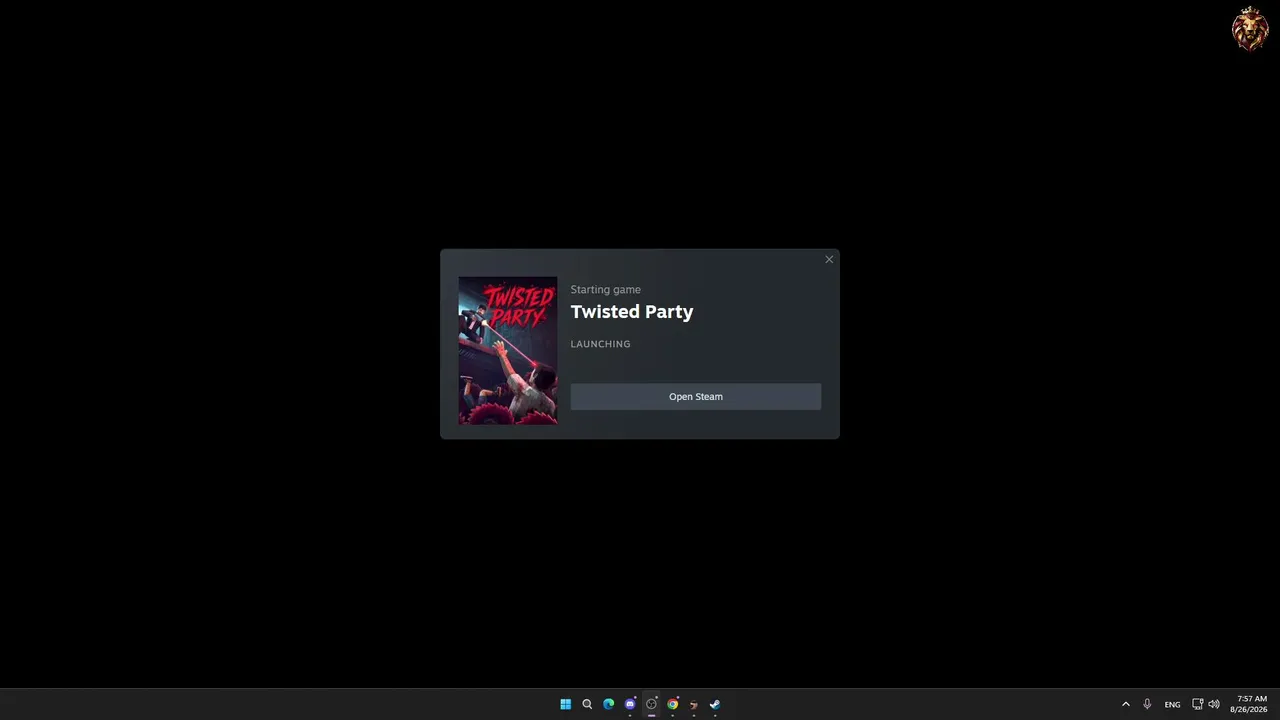Screen dimensions: 1280x720
Task: Click the Open Steam button
Action: pos(695,397)
